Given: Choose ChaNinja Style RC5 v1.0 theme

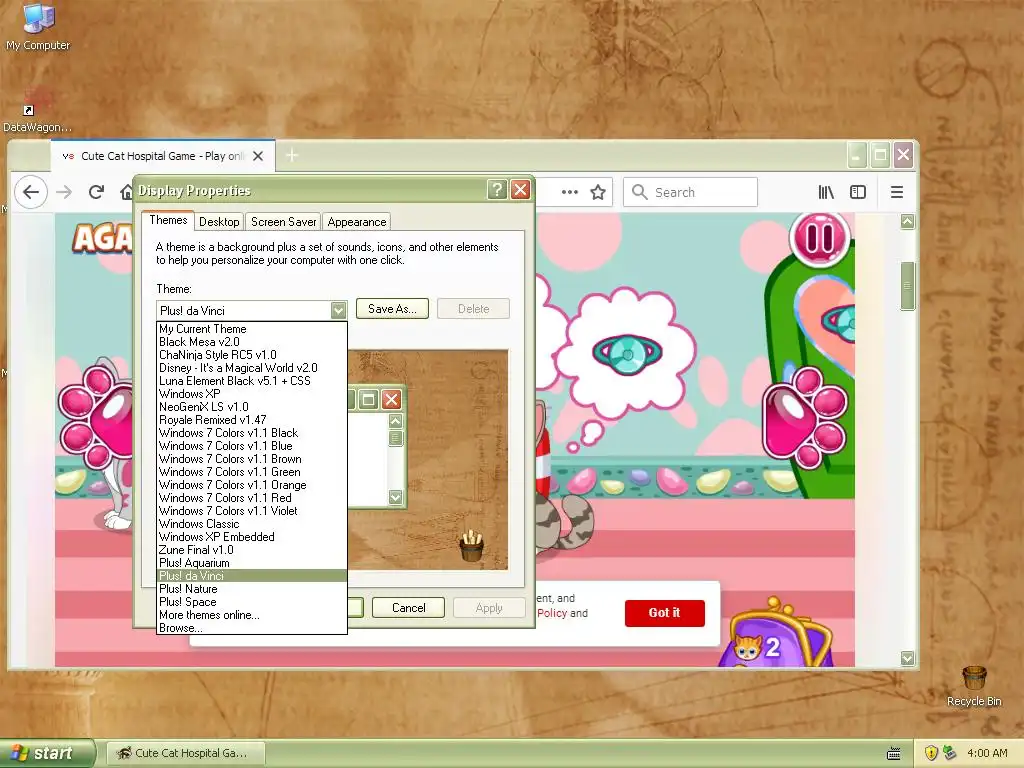Looking at the screenshot, I should [x=252, y=355].
